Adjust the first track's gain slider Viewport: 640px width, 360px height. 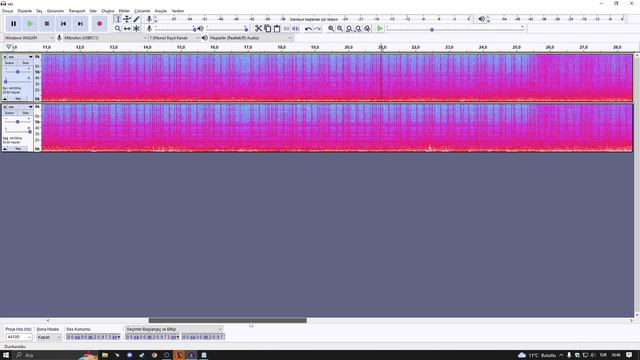click(x=18, y=72)
